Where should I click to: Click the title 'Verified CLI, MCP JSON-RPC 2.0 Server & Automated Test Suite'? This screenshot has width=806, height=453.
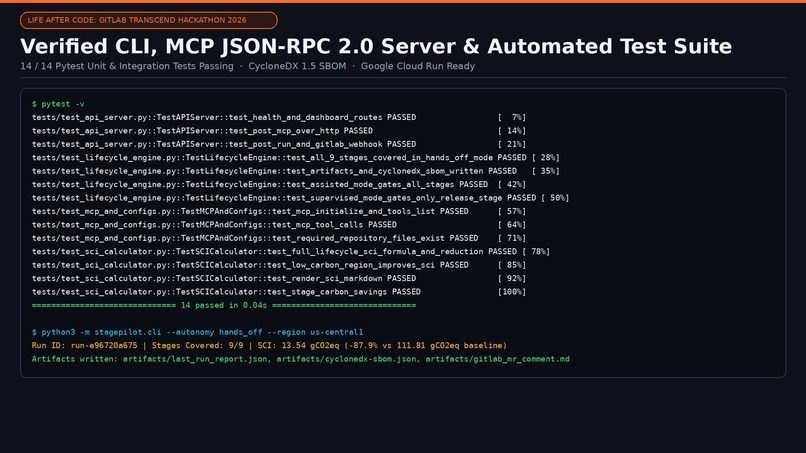click(x=376, y=46)
